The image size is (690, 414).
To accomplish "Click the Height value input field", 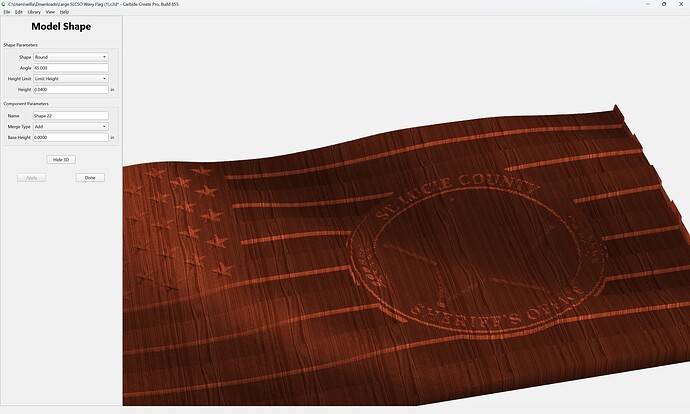I will 71,89.
